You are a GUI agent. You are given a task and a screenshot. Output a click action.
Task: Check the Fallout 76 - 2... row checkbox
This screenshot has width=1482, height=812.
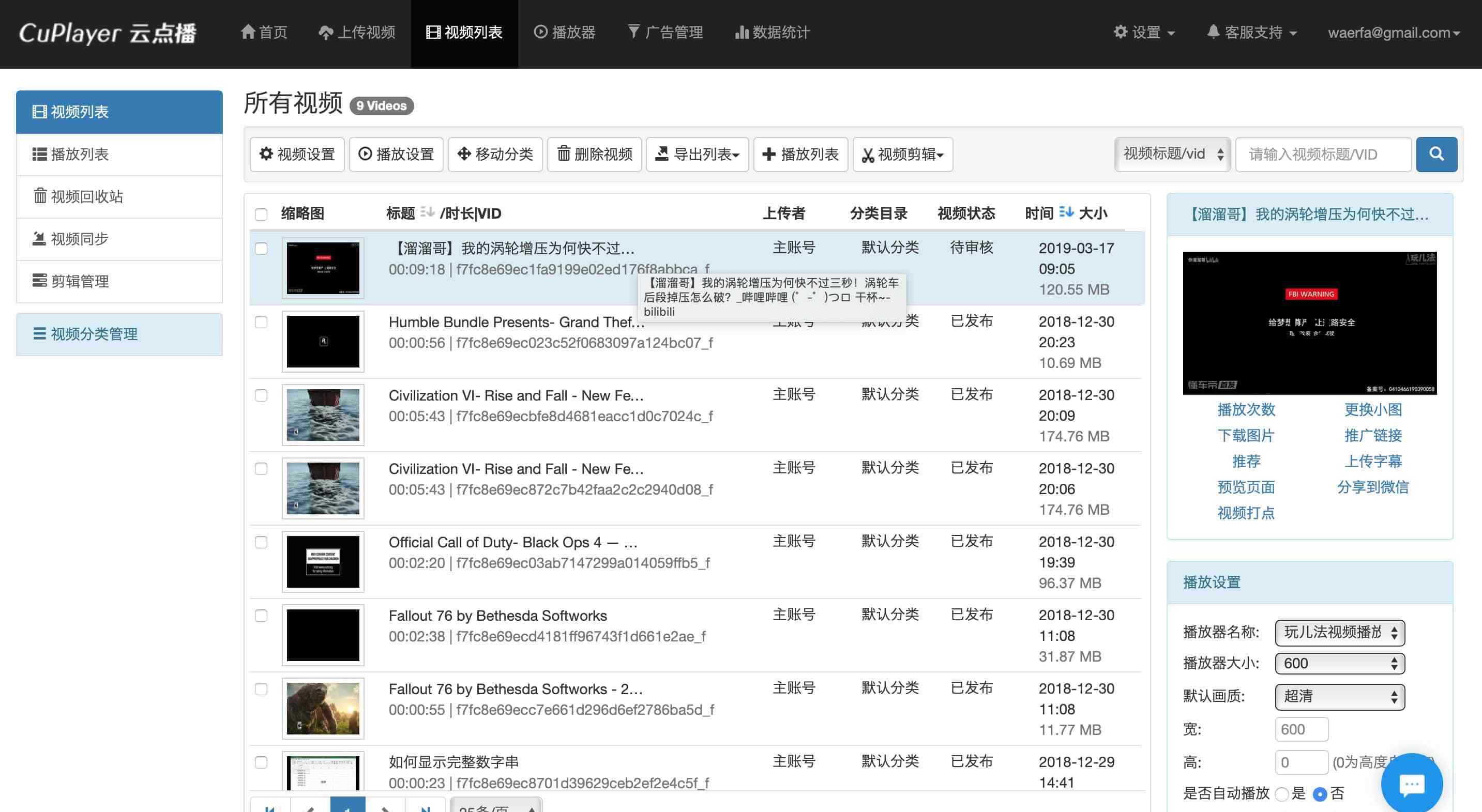pyautogui.click(x=261, y=689)
